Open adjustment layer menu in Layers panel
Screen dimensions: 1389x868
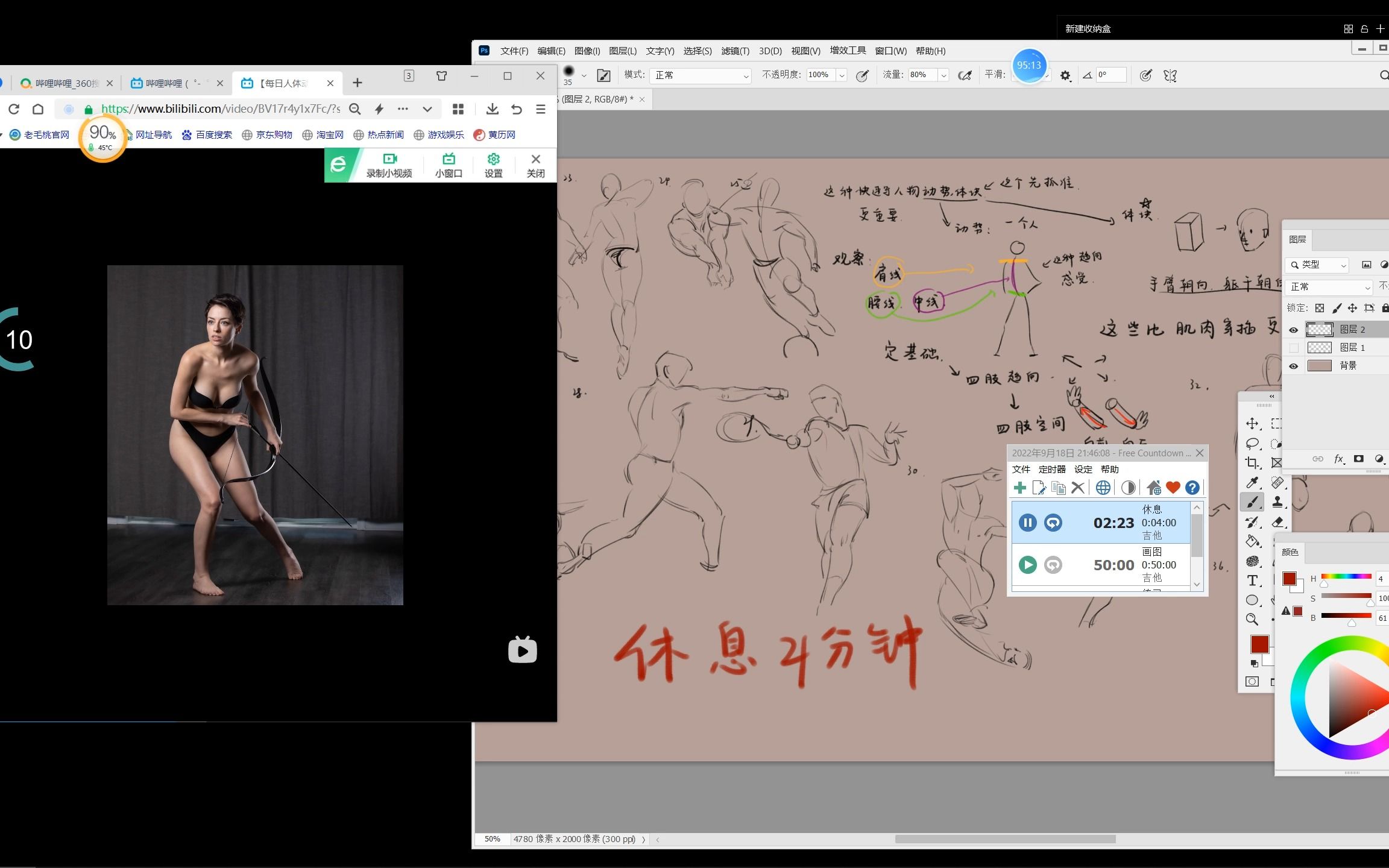pyautogui.click(x=1379, y=459)
